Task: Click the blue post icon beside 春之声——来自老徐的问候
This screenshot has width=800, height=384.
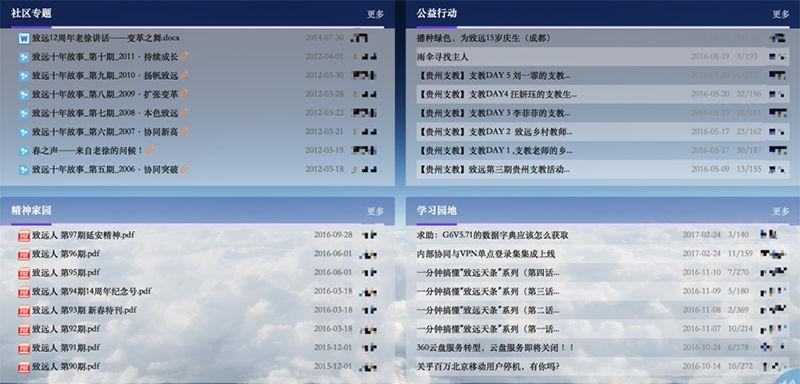Action: tap(24, 151)
